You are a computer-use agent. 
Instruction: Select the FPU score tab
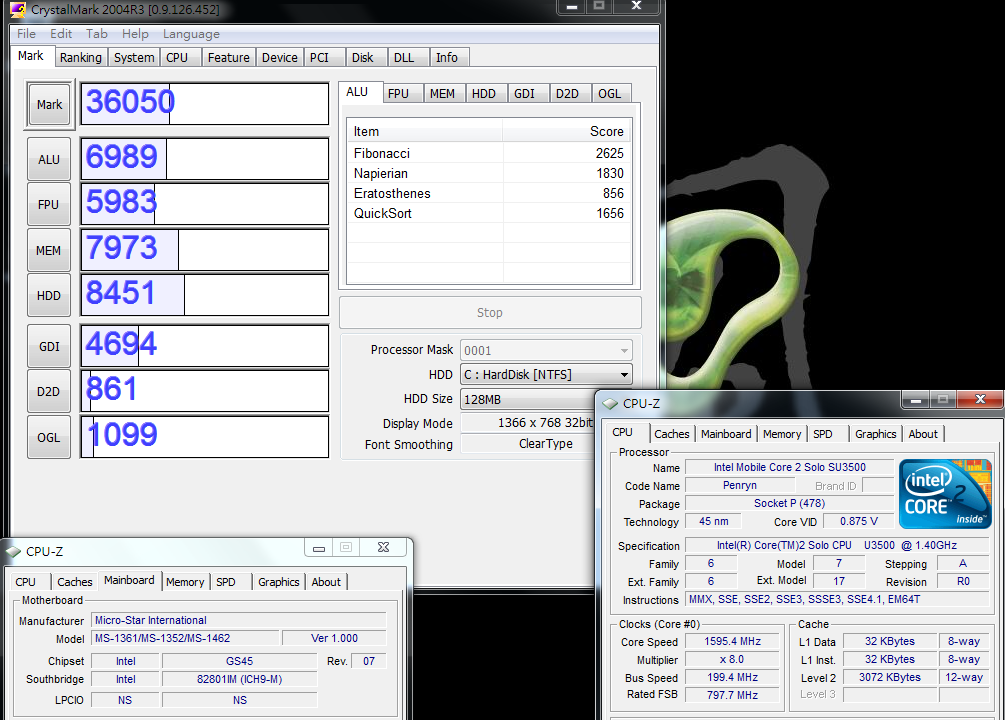tap(398, 94)
